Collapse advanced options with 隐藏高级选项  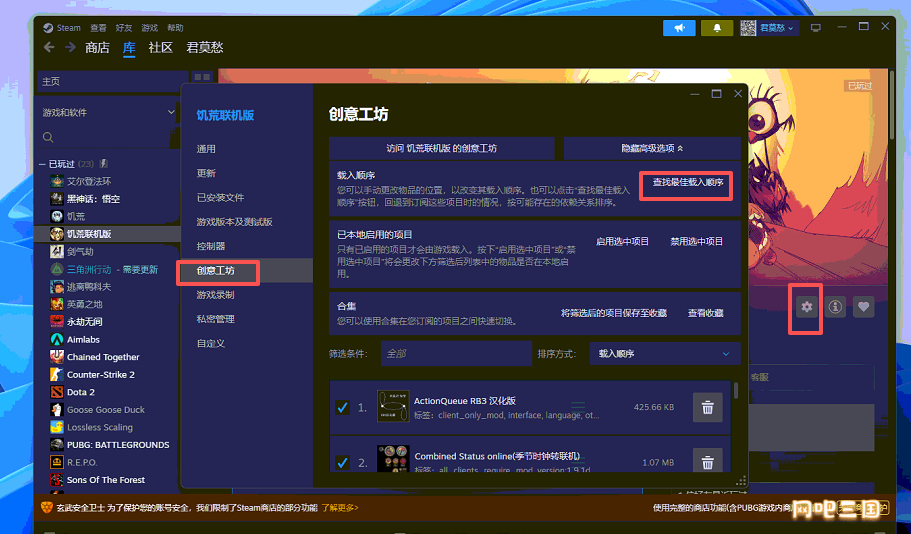pyautogui.click(x=652, y=148)
